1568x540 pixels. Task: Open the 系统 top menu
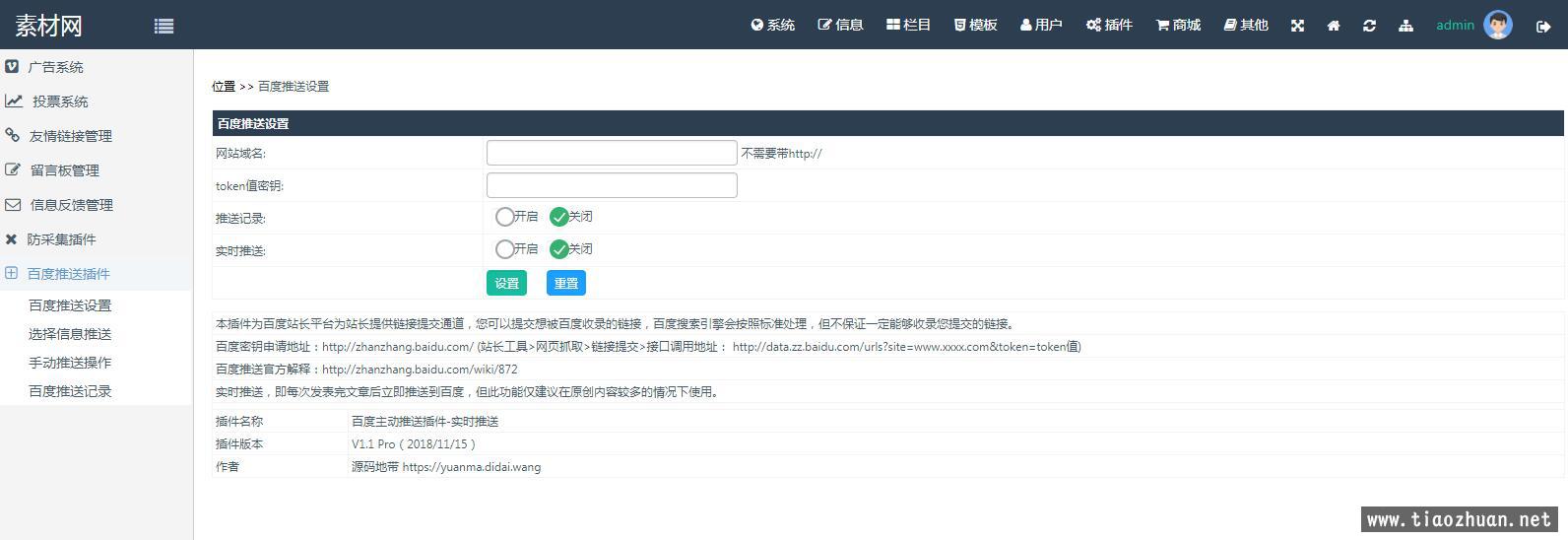pos(773,26)
